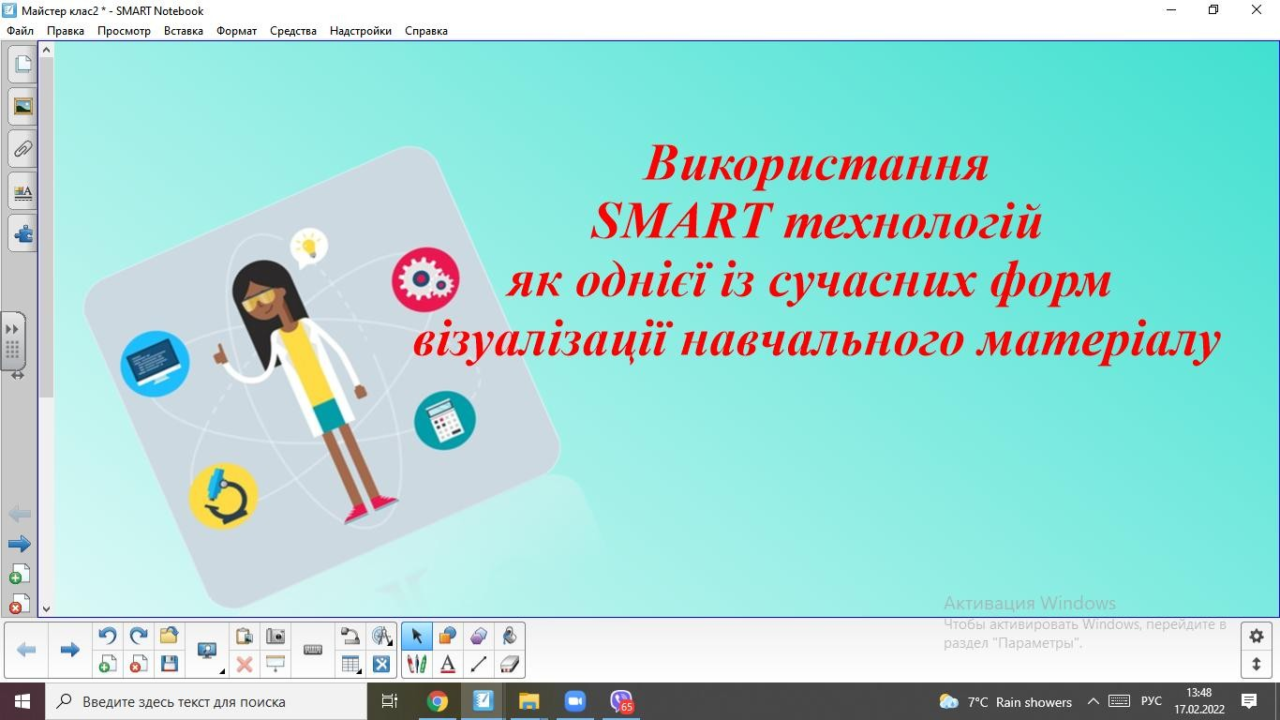This screenshot has height=720, width=1280.
Task: Open File Explorer from taskbar
Action: 529,701
